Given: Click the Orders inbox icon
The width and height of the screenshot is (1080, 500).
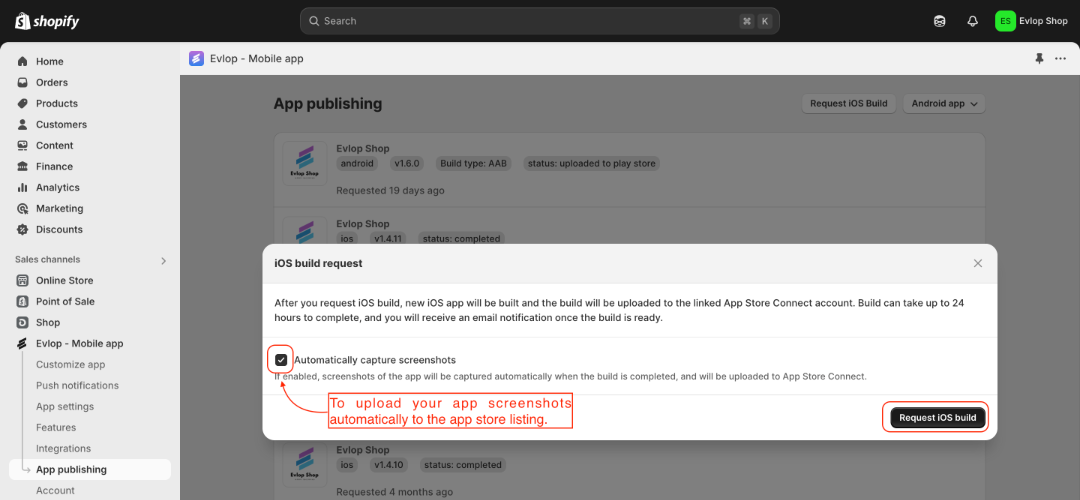Looking at the screenshot, I should click(x=23, y=83).
